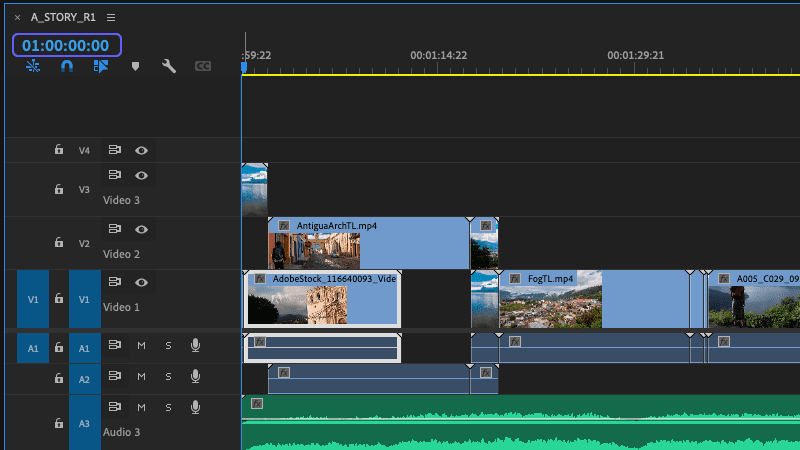
Task: Click fx badge on A005_C029 video clip
Action: pyautogui.click(x=723, y=279)
